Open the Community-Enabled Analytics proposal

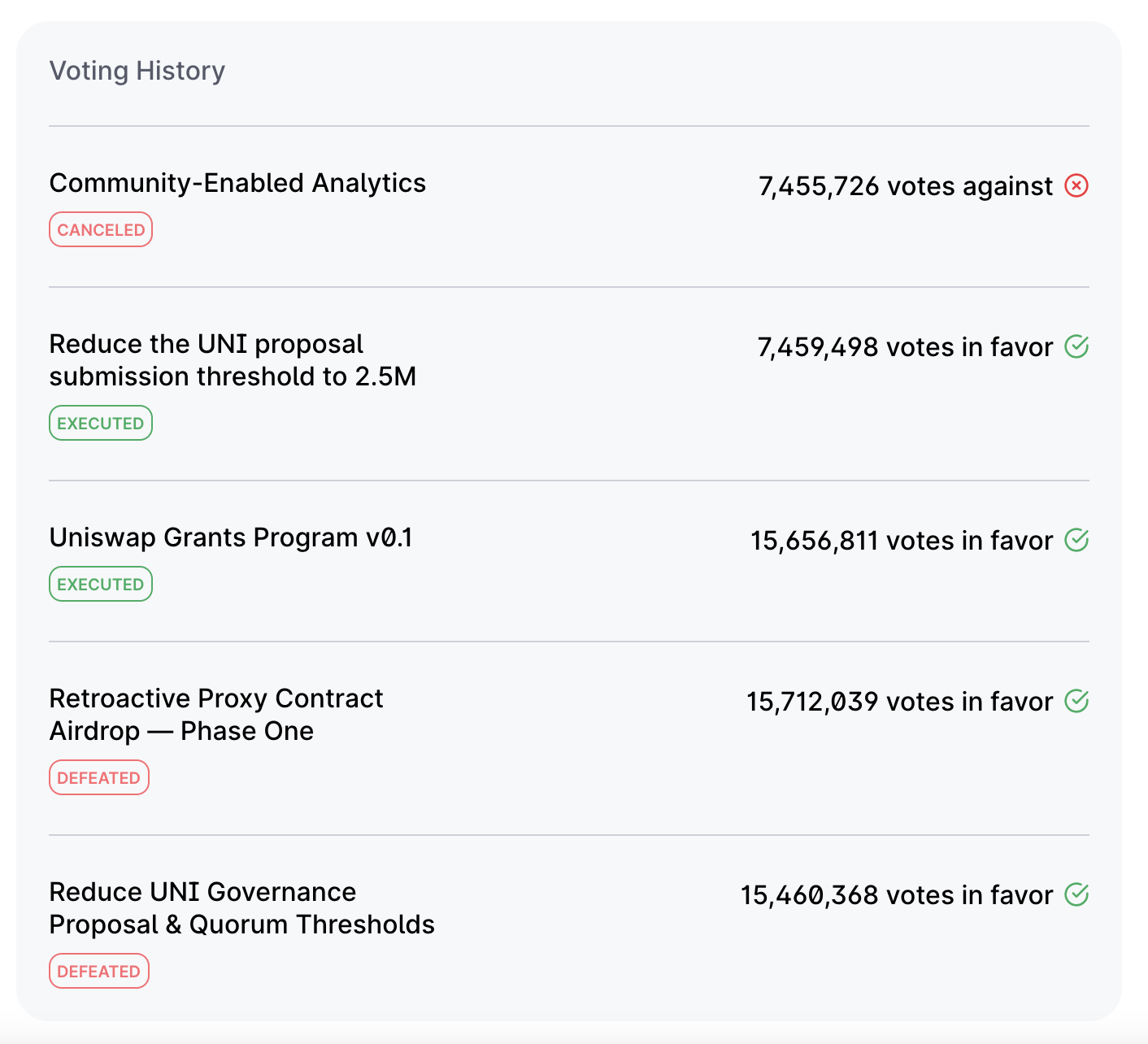point(237,184)
